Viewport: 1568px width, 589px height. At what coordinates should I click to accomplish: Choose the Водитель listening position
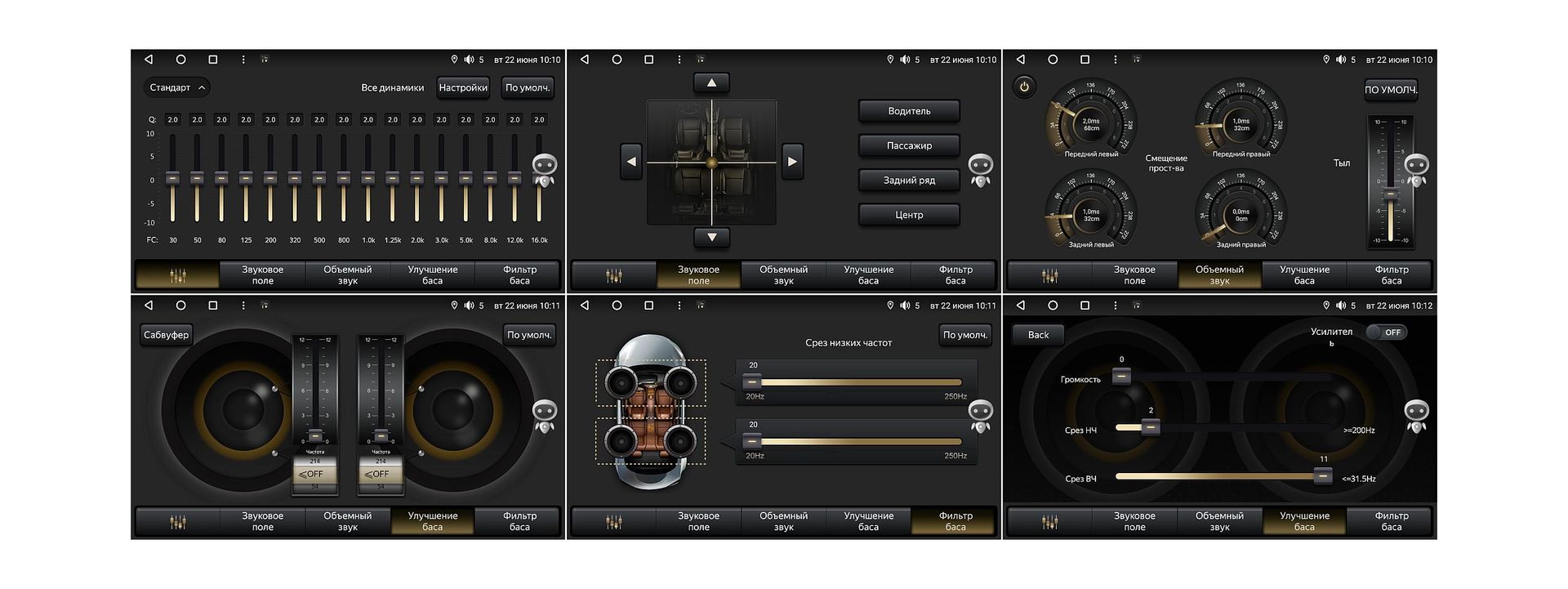pyautogui.click(x=908, y=111)
